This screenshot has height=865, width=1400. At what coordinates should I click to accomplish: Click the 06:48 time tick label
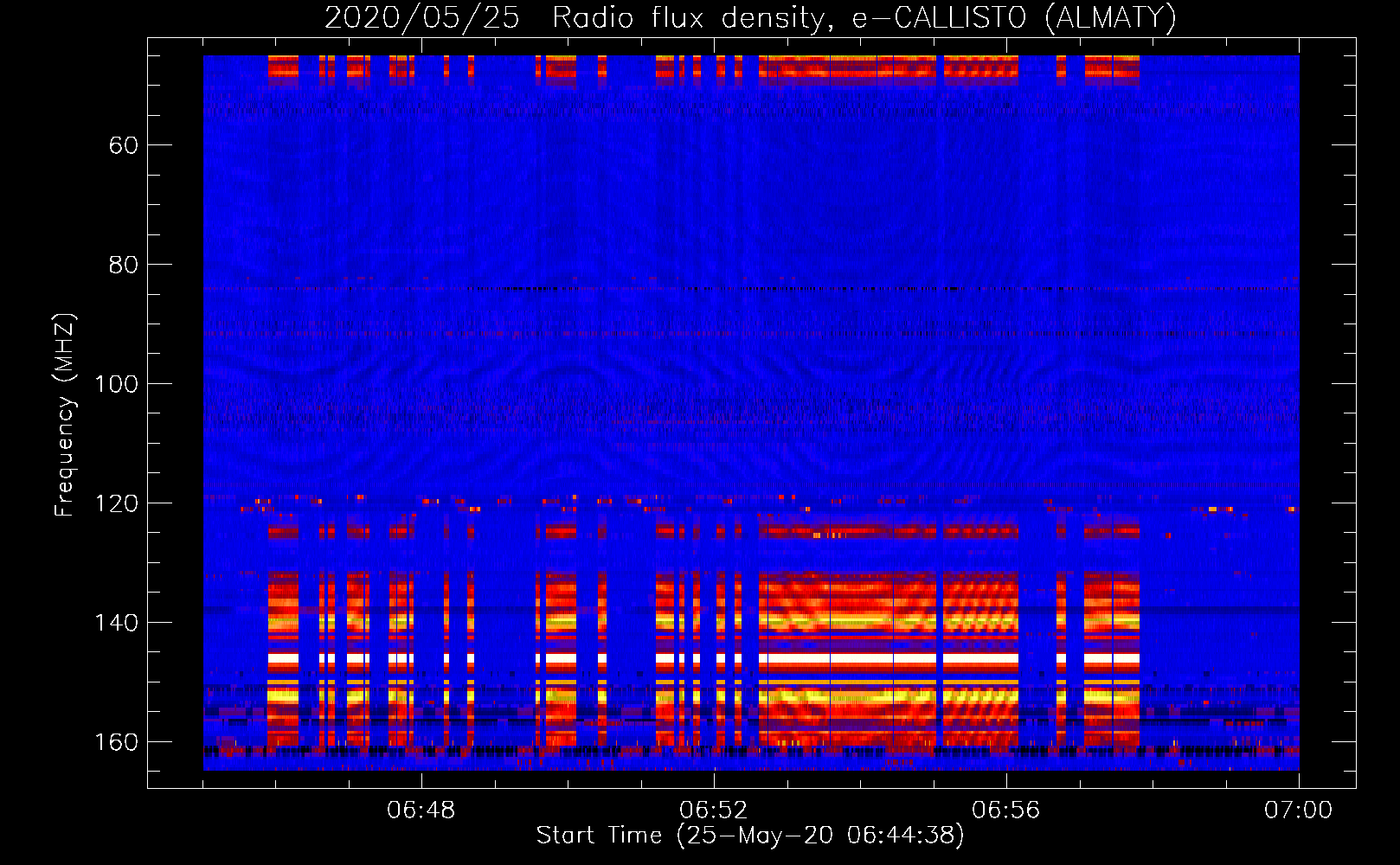(421, 811)
